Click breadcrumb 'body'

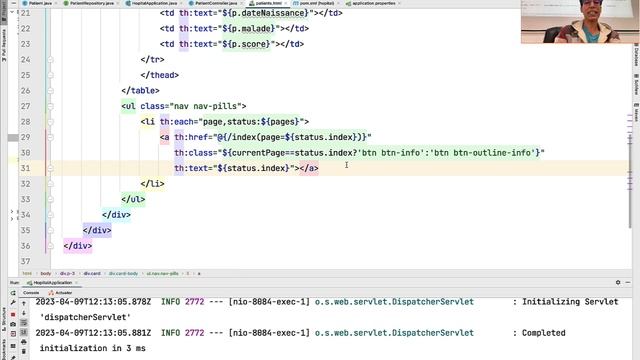(x=46, y=273)
